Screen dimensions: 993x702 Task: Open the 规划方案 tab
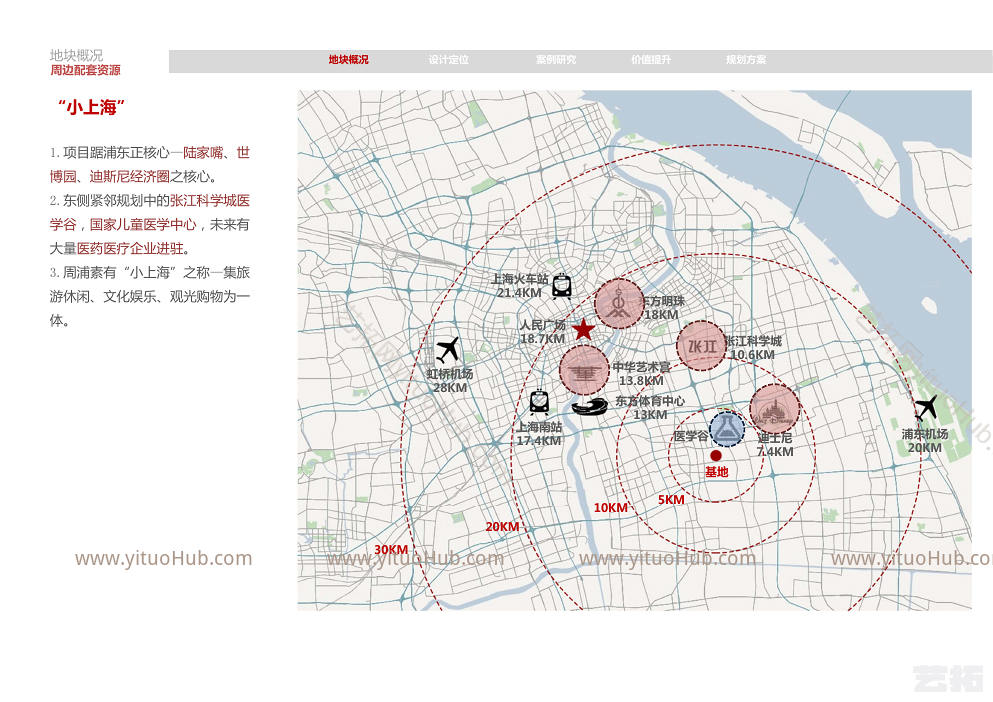point(746,60)
